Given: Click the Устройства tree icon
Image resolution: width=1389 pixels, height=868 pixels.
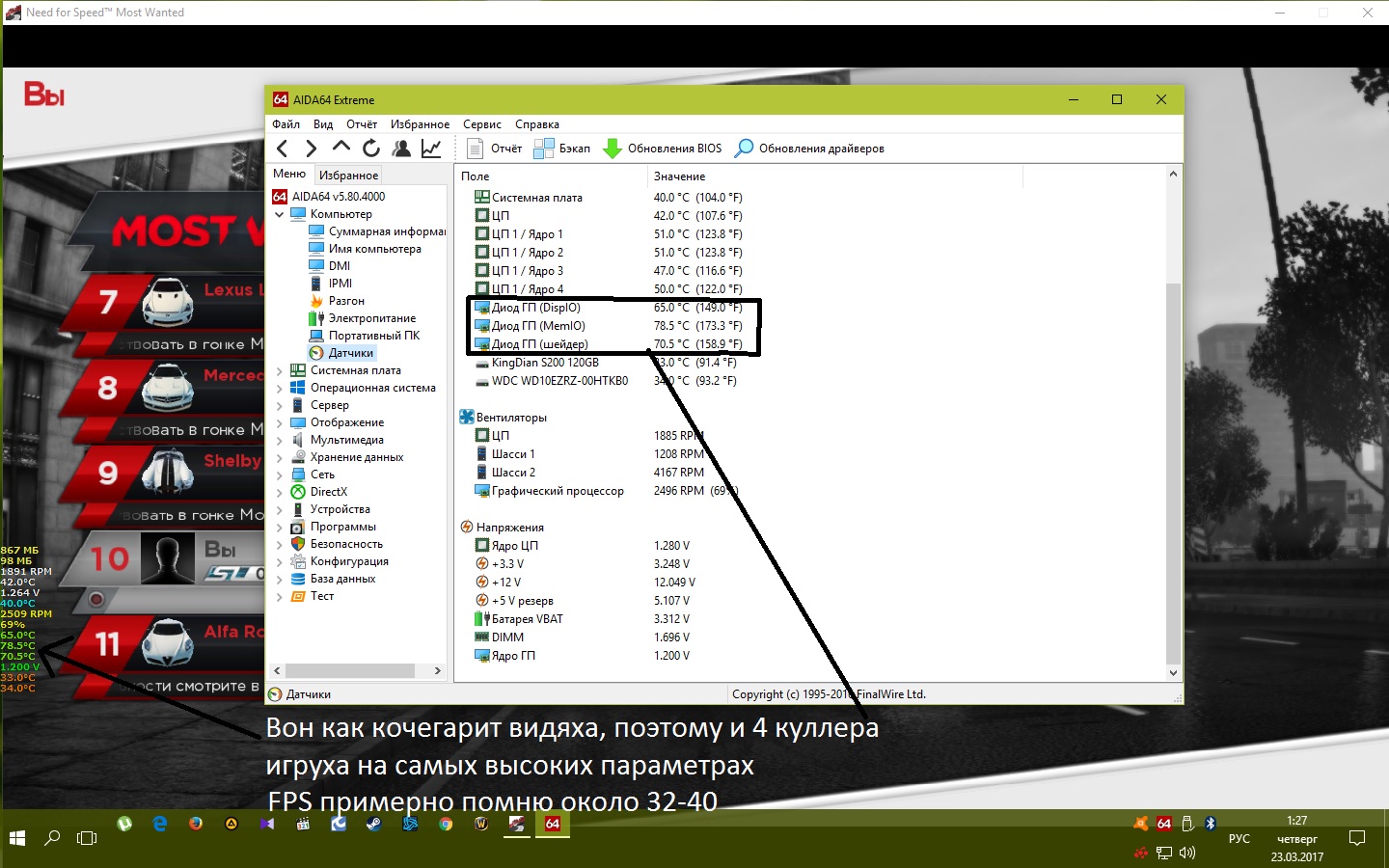Looking at the screenshot, I should 298,509.
